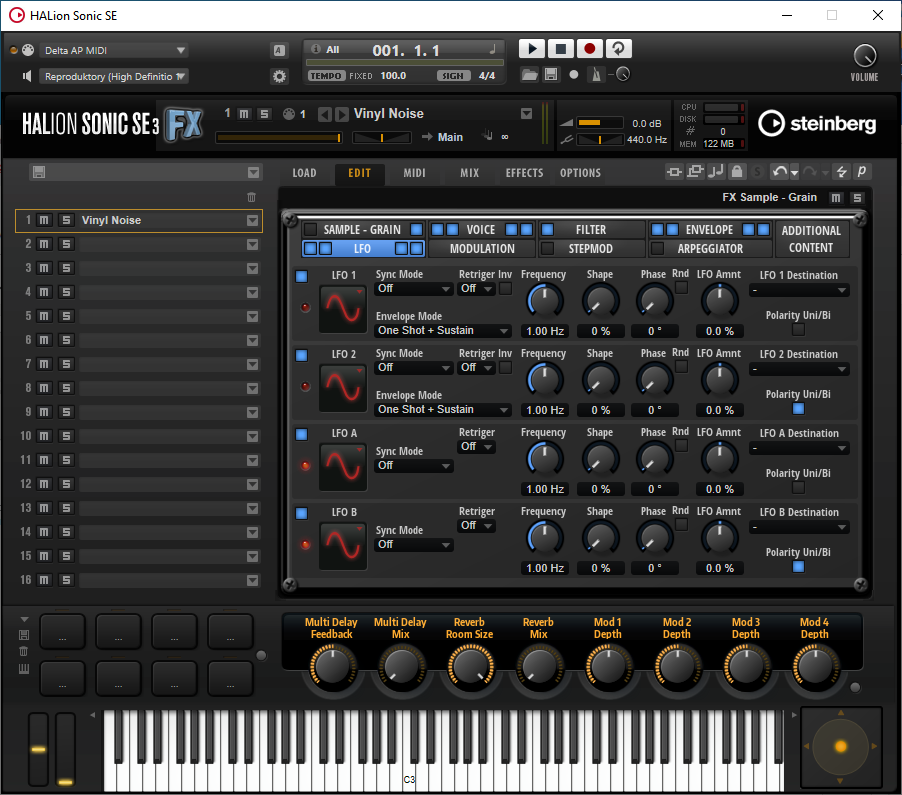Click the speaker output icon
This screenshot has height=795, width=902.
27,76
